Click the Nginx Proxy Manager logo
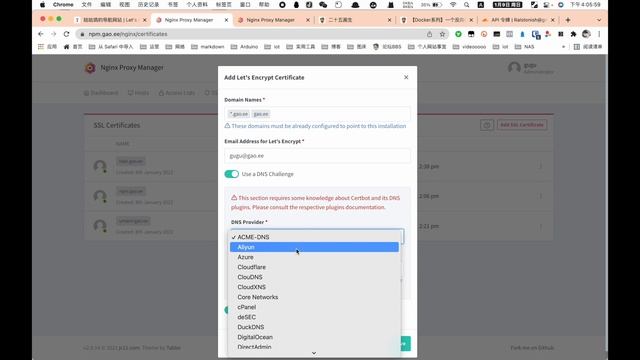Screen dimensions: 640x360 click(90, 68)
